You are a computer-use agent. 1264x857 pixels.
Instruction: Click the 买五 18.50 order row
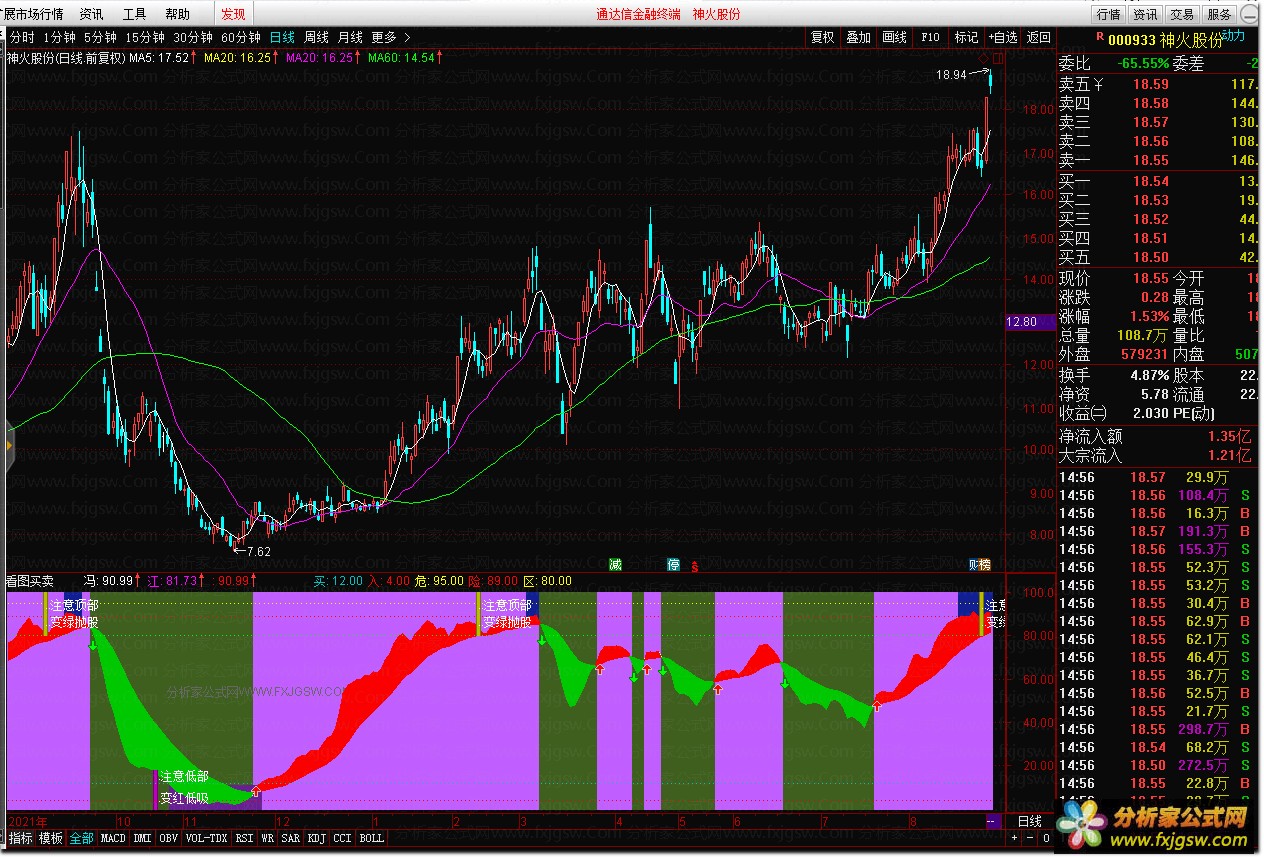(x=1160, y=257)
